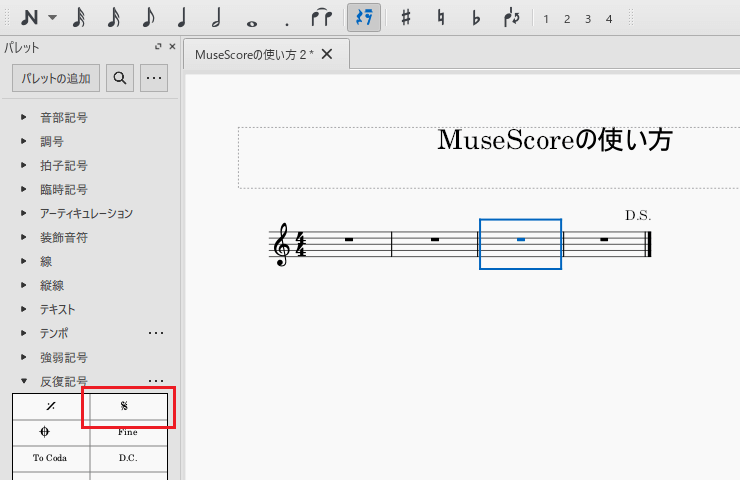Select Fine in repeat palette
This screenshot has width=740, height=480.
(128, 432)
